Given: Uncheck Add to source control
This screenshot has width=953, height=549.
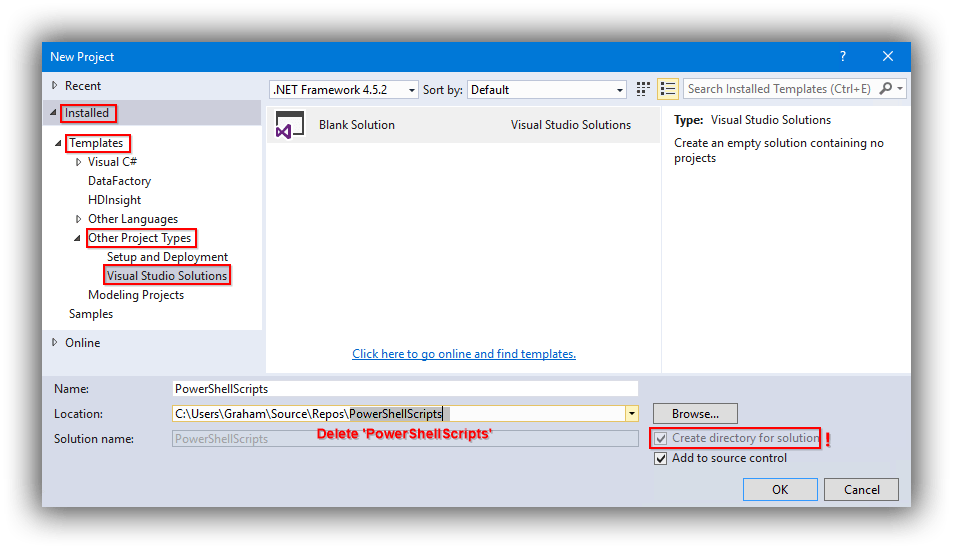Looking at the screenshot, I should click(x=661, y=458).
